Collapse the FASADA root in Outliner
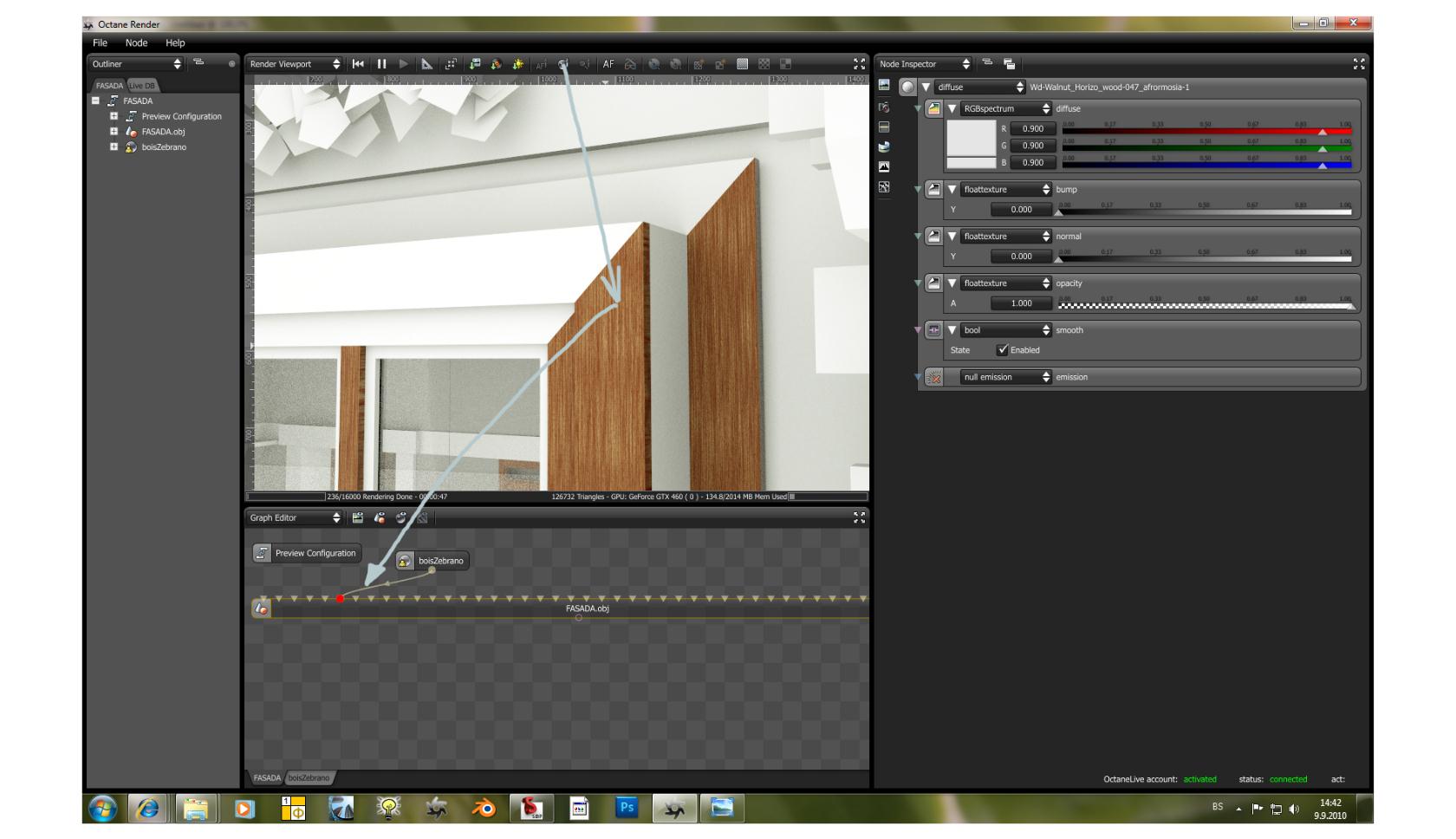 [96, 101]
